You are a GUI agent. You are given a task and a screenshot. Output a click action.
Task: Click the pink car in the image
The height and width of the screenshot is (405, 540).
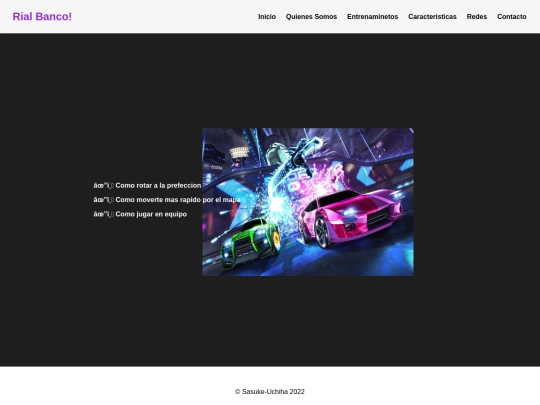(350, 217)
